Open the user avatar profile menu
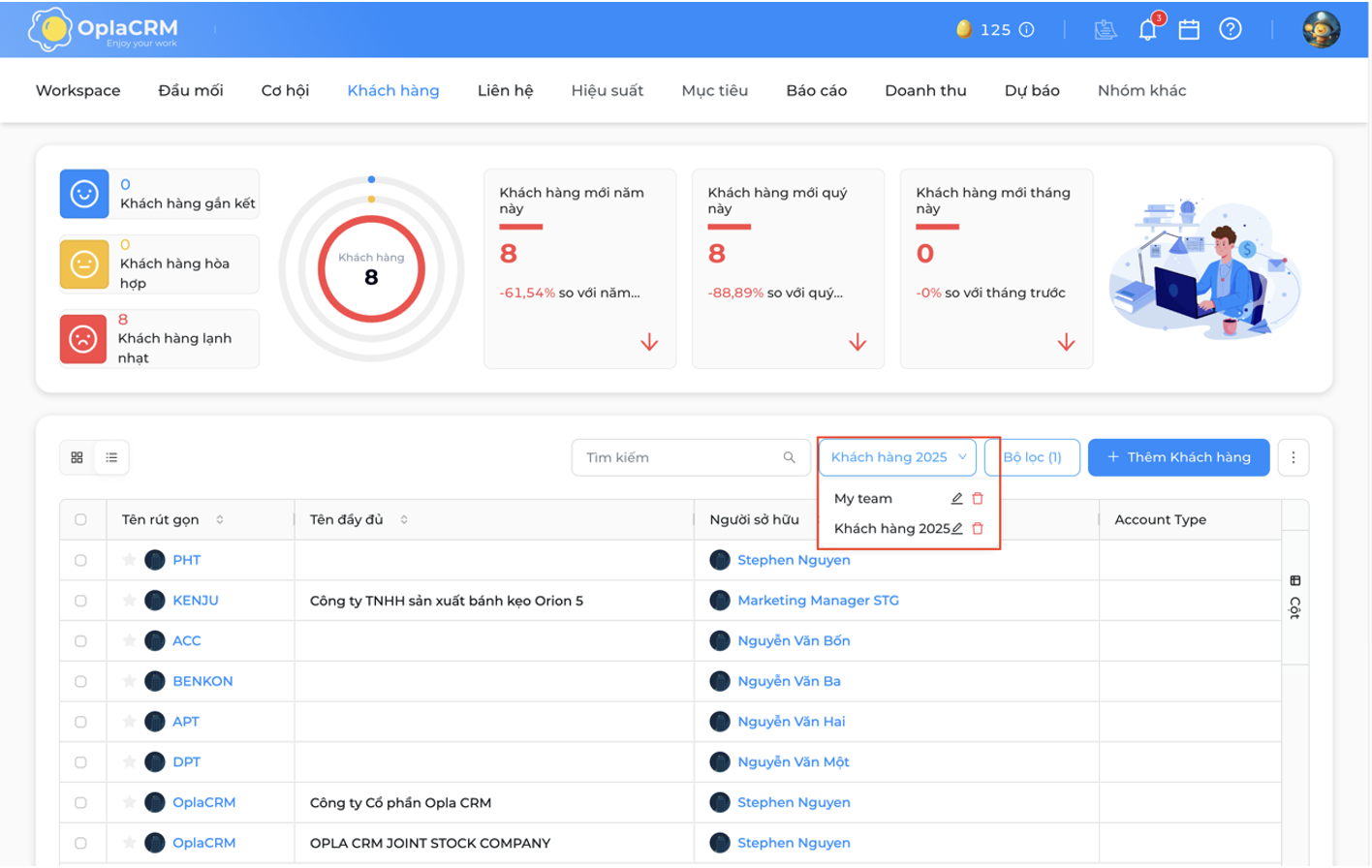 [x=1322, y=30]
